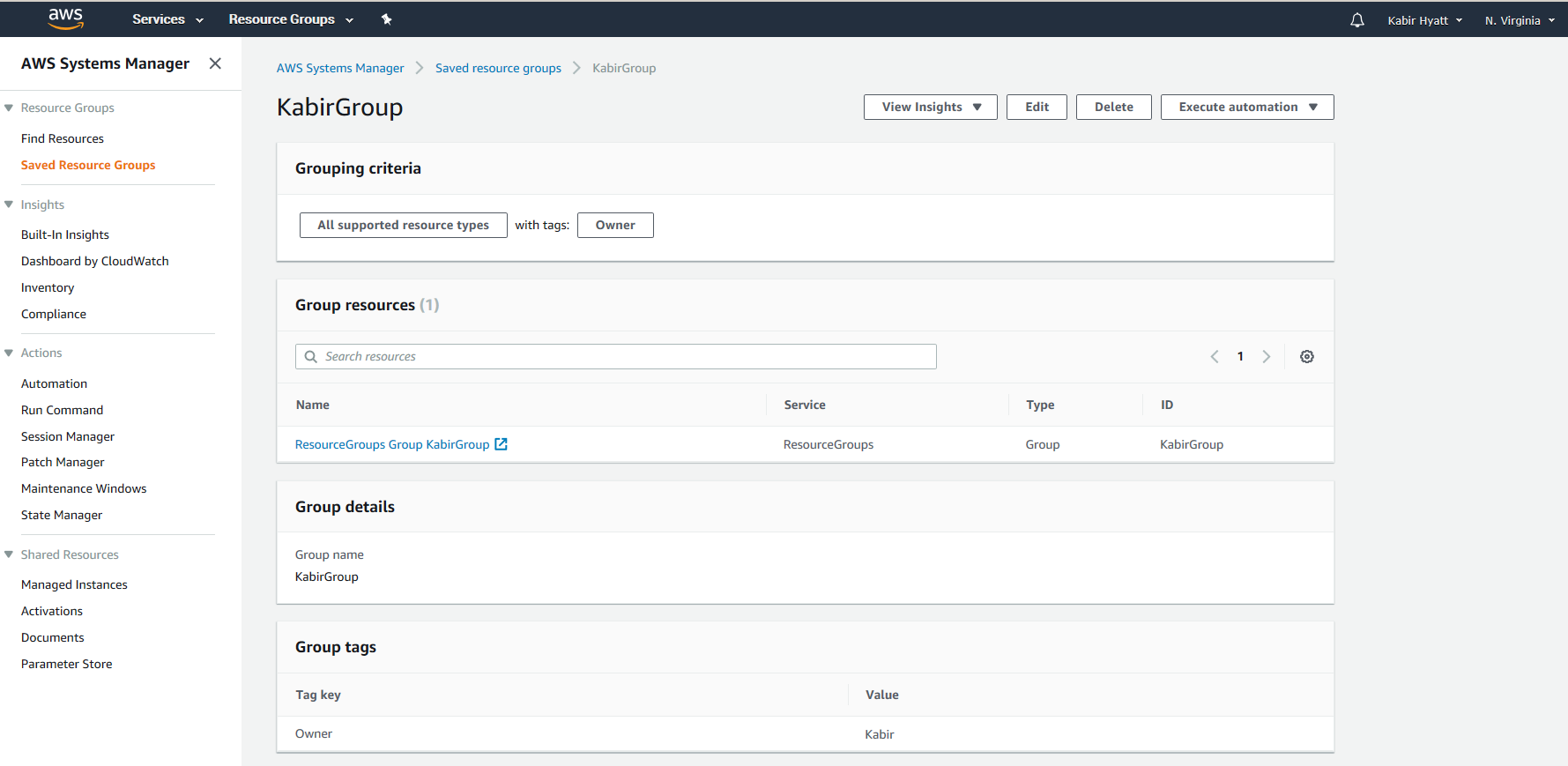Select Saved Resource Groups in sidebar

88,165
